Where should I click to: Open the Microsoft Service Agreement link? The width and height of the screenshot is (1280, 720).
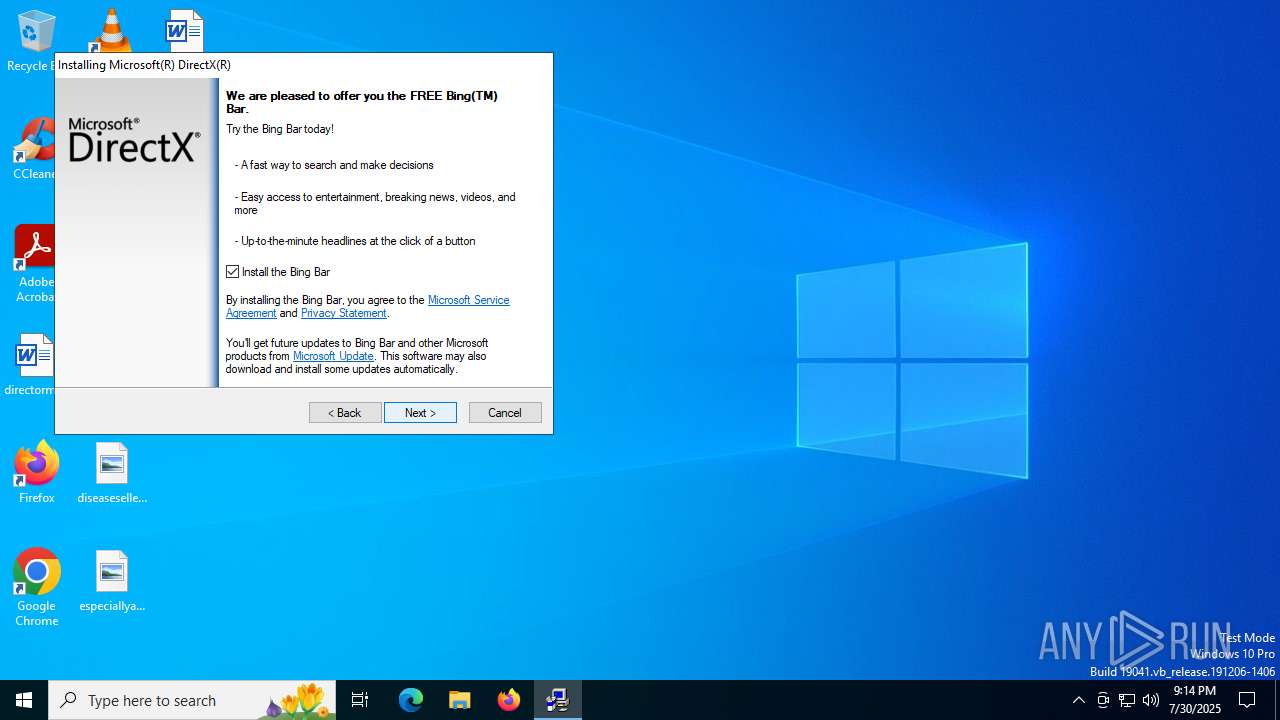coord(468,300)
